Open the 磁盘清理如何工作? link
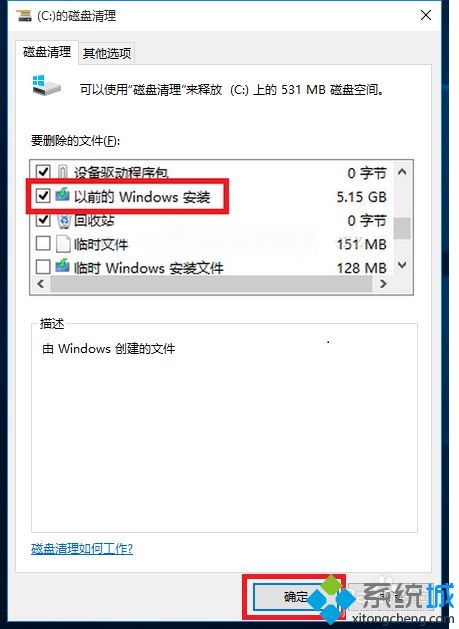The width and height of the screenshot is (459, 629). click(82, 548)
